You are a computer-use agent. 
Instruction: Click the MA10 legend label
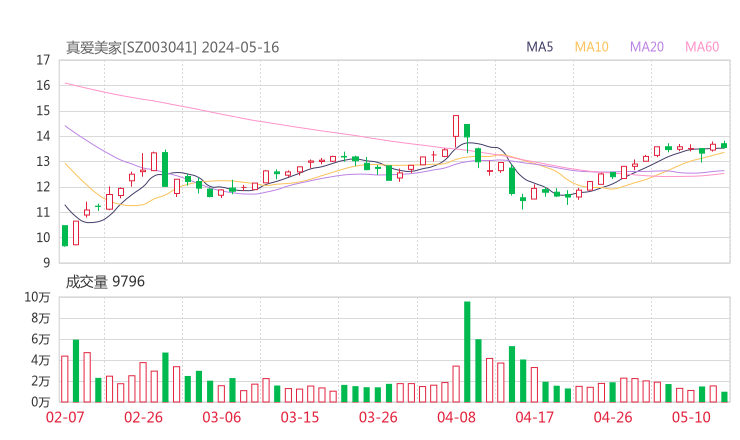pyautogui.click(x=591, y=47)
